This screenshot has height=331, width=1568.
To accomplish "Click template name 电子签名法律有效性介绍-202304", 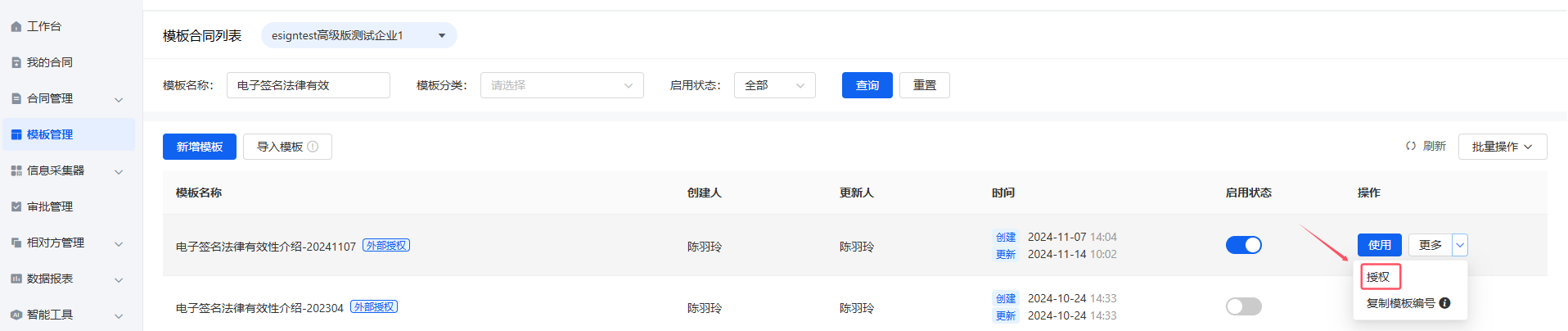I will [259, 308].
